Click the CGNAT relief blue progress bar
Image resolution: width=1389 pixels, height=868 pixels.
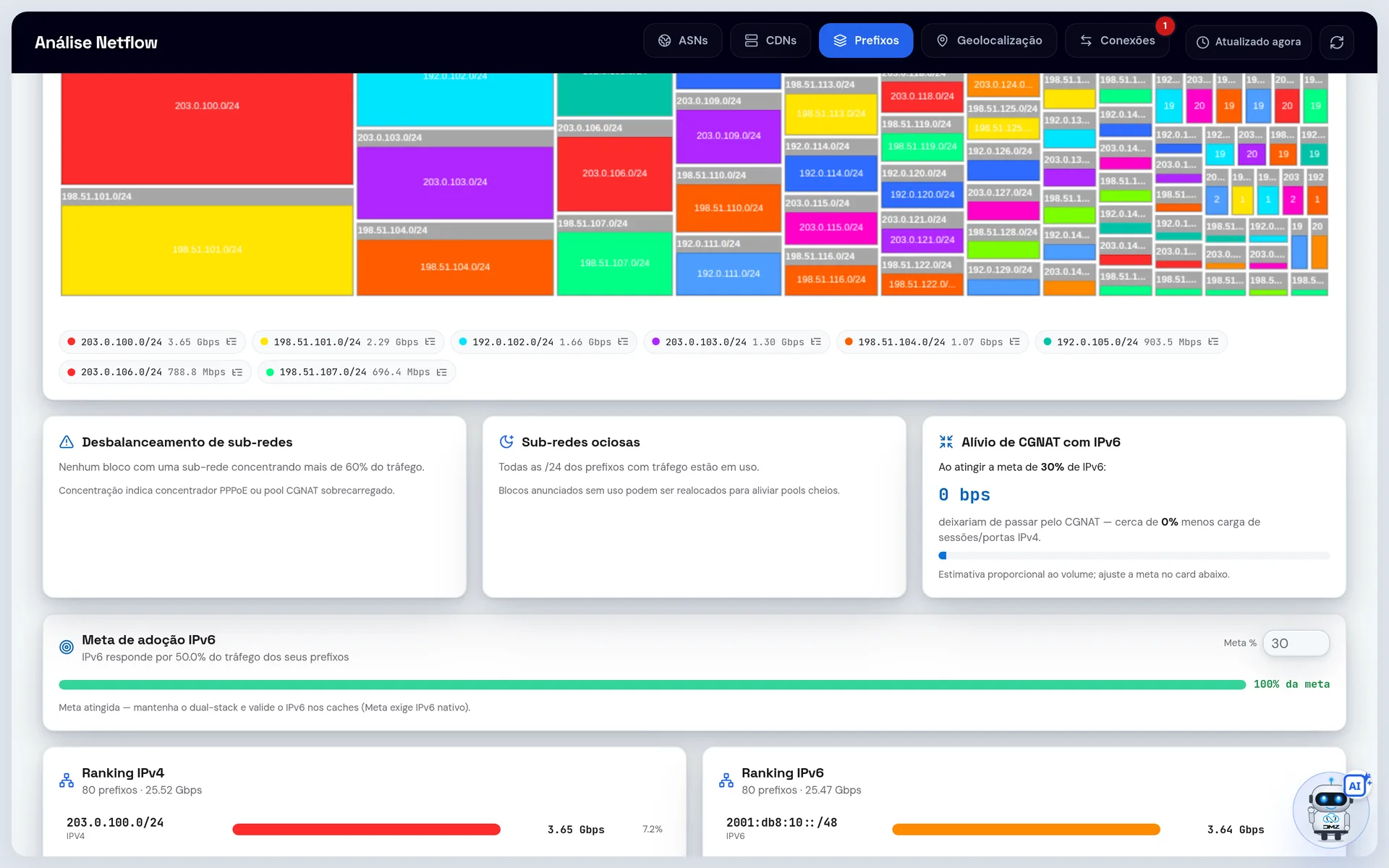click(x=1134, y=556)
